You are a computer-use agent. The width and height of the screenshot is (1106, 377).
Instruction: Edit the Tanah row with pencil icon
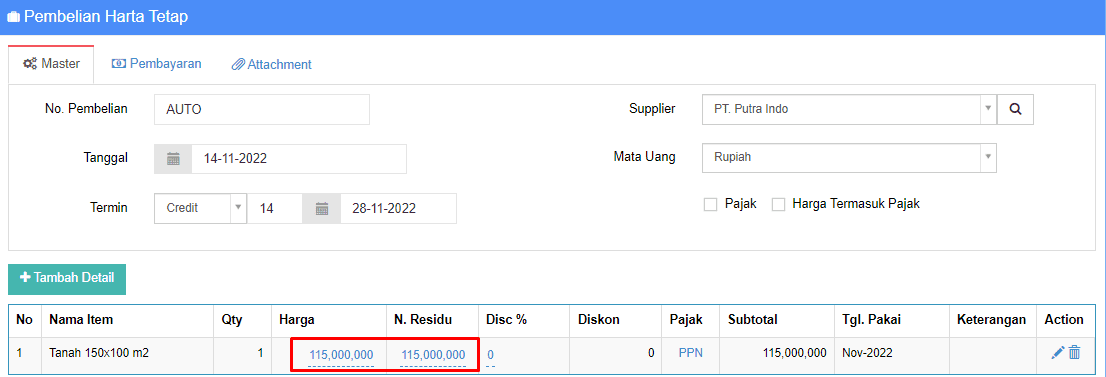pyautogui.click(x=1057, y=352)
